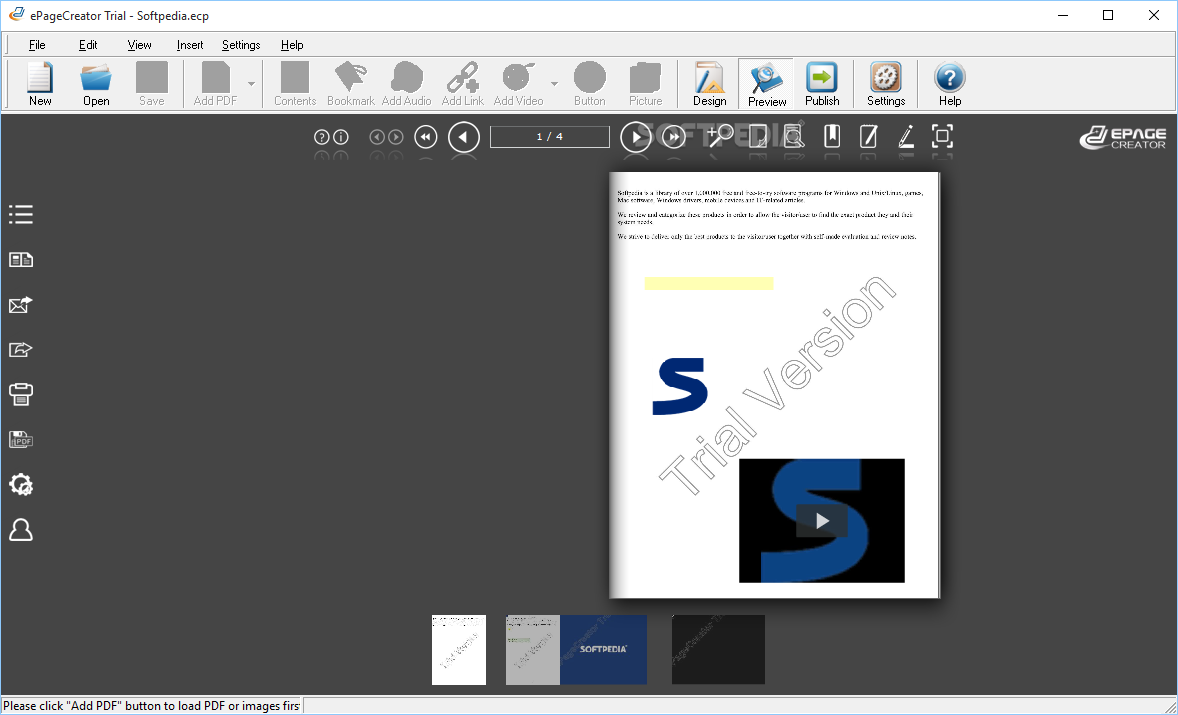This screenshot has width=1178, height=715.
Task: Go to previous page arrow
Action: (464, 137)
